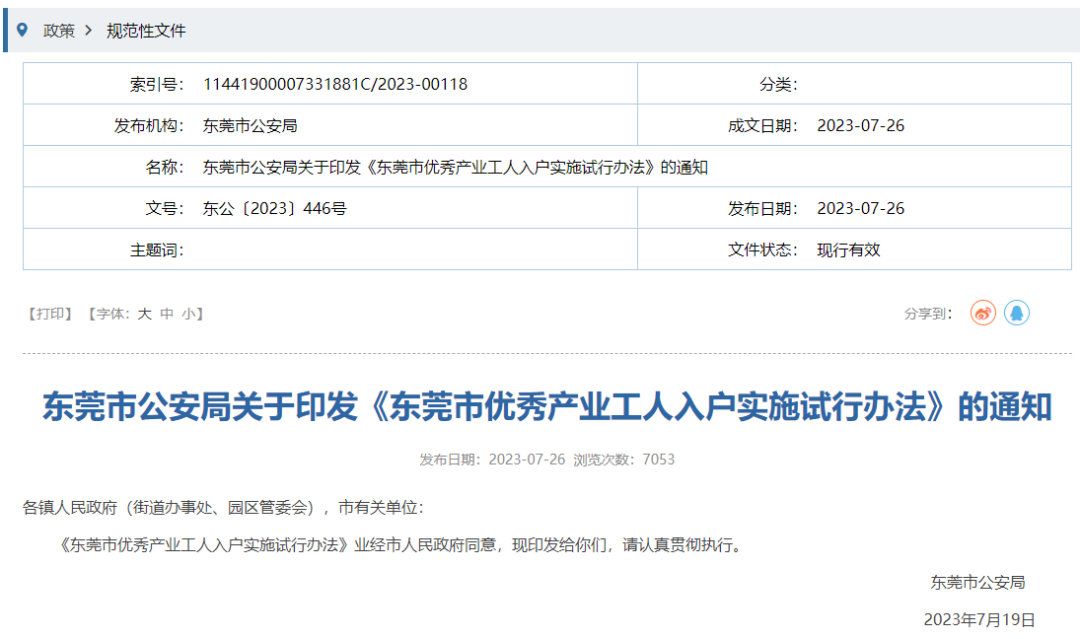1080x639 pixels.
Task: Print the page using 打印
Action: [49, 314]
